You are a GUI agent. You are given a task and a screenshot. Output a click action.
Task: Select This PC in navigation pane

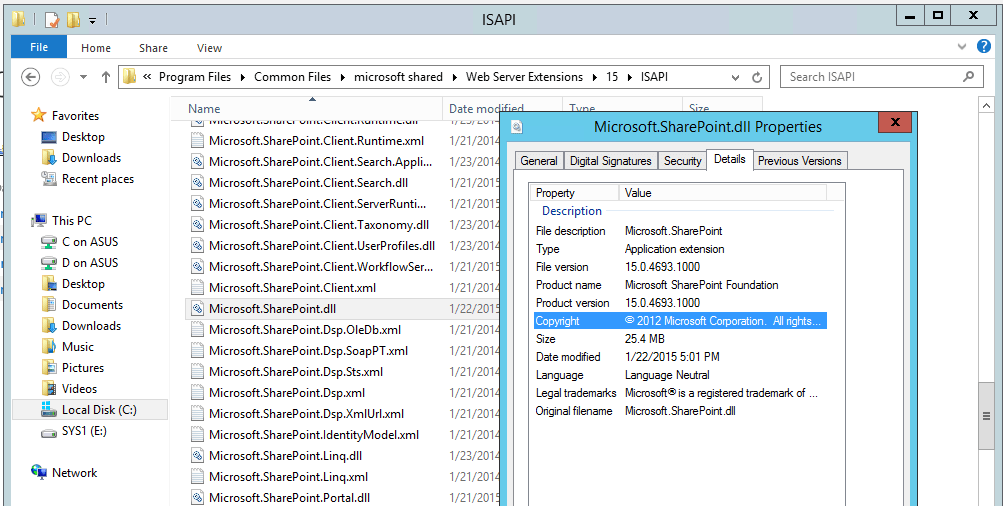pyautogui.click(x=72, y=221)
